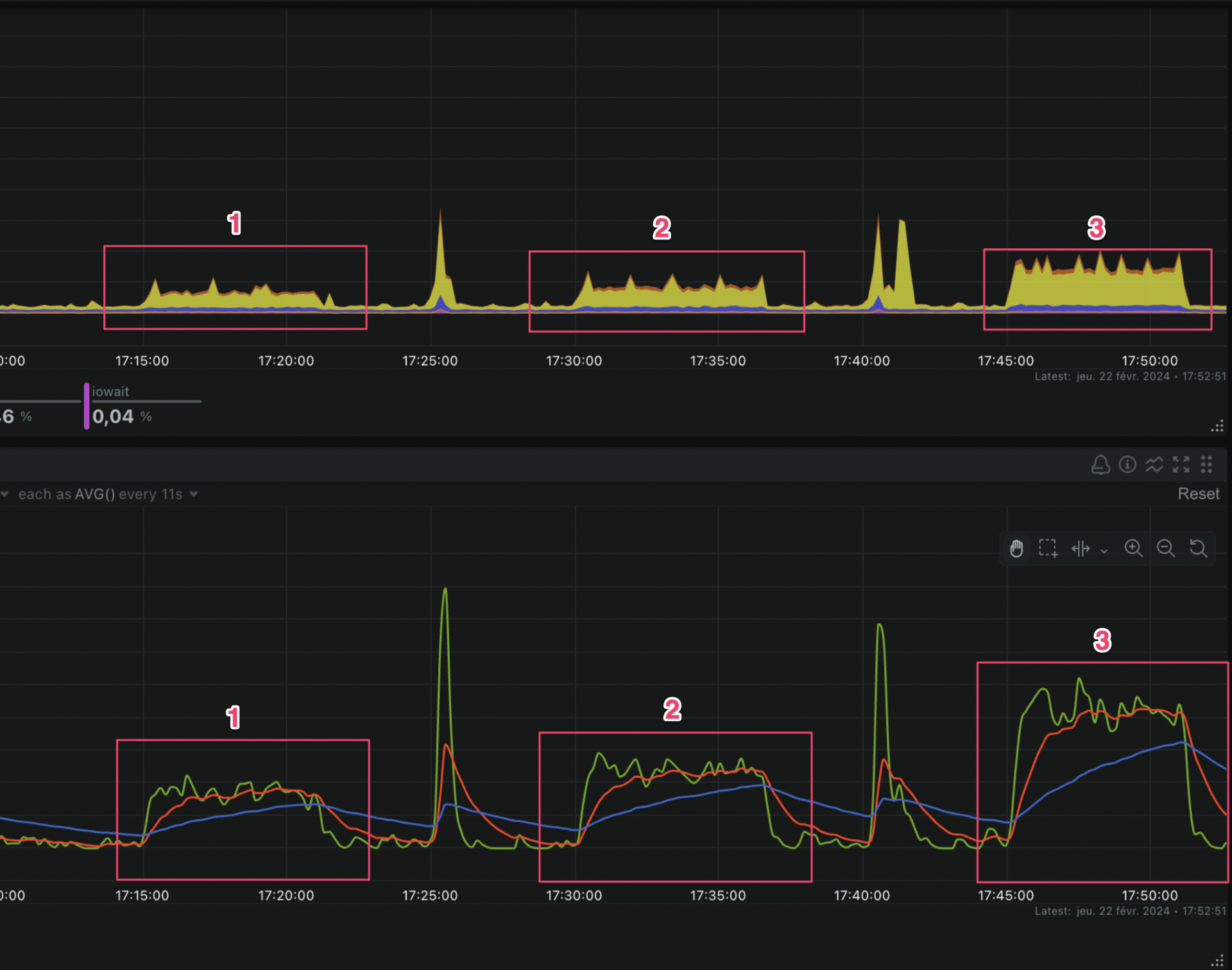This screenshot has width=1232, height=970.
Task: Select the pan hand tool
Action: (x=1016, y=549)
